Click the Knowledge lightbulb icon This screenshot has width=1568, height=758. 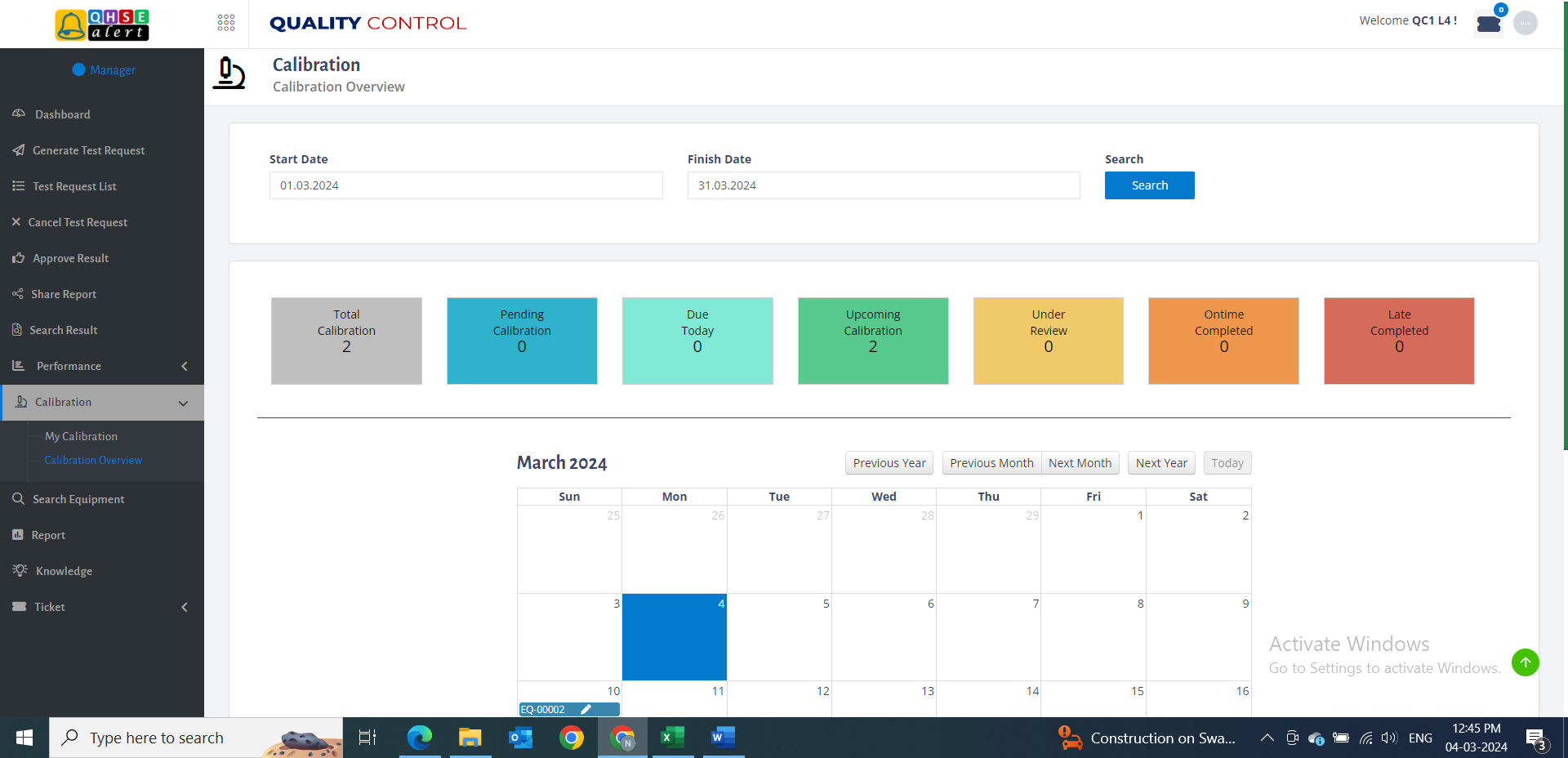click(19, 570)
